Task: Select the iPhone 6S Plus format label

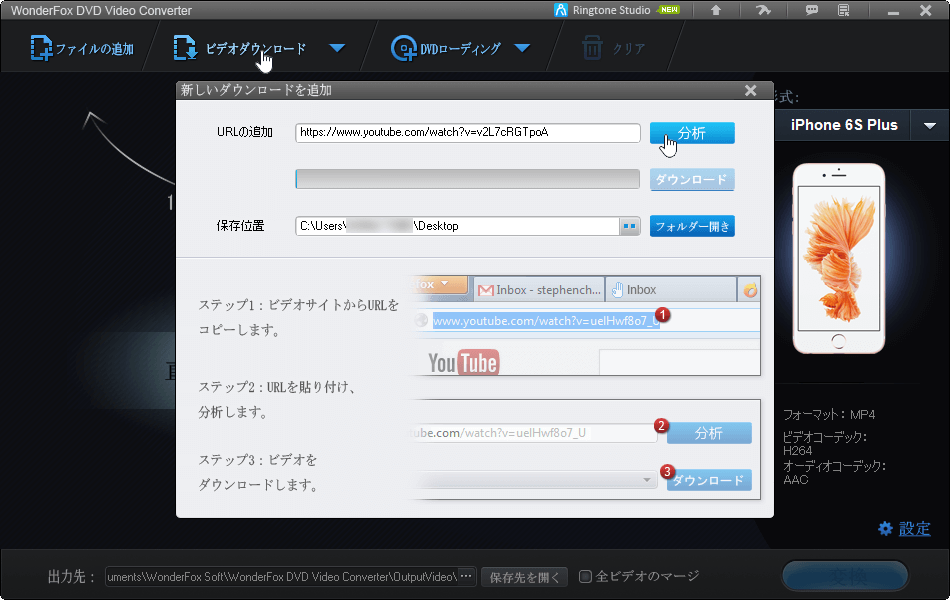Action: [x=843, y=125]
